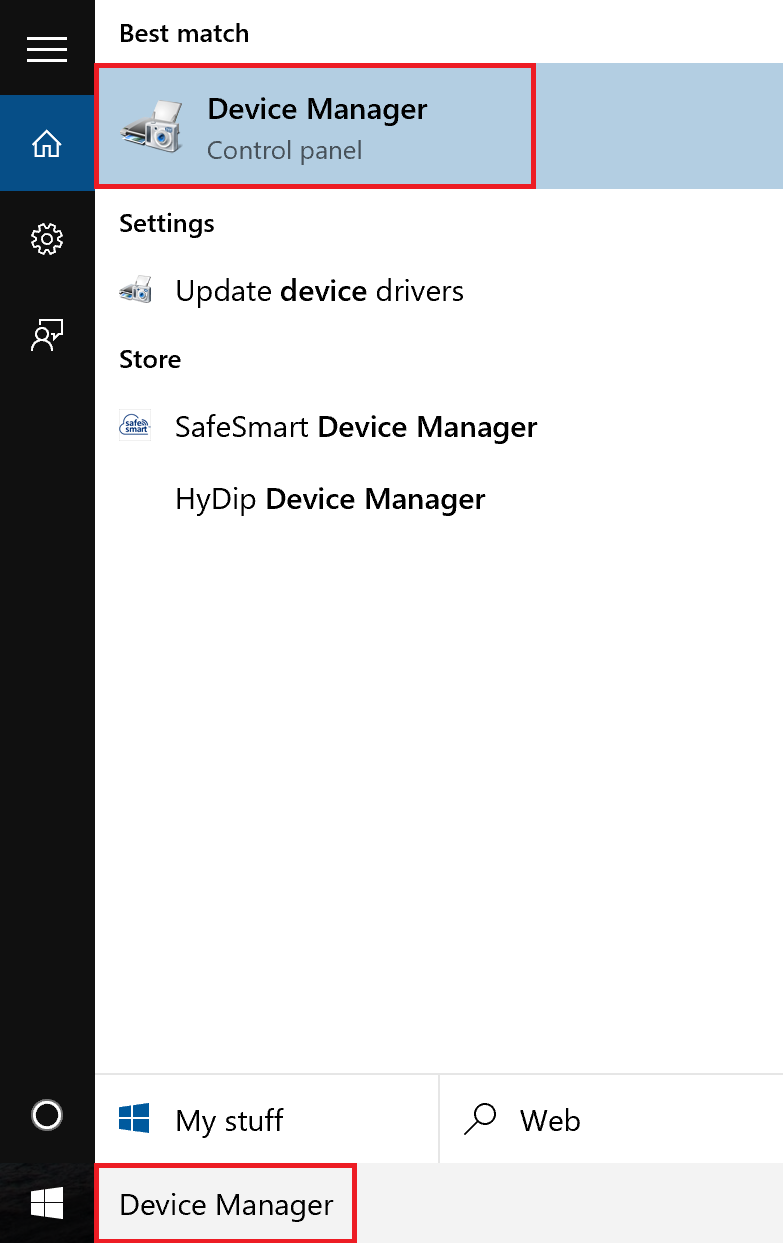
Task: Select the Update device drivers icon
Action: [x=135, y=290]
